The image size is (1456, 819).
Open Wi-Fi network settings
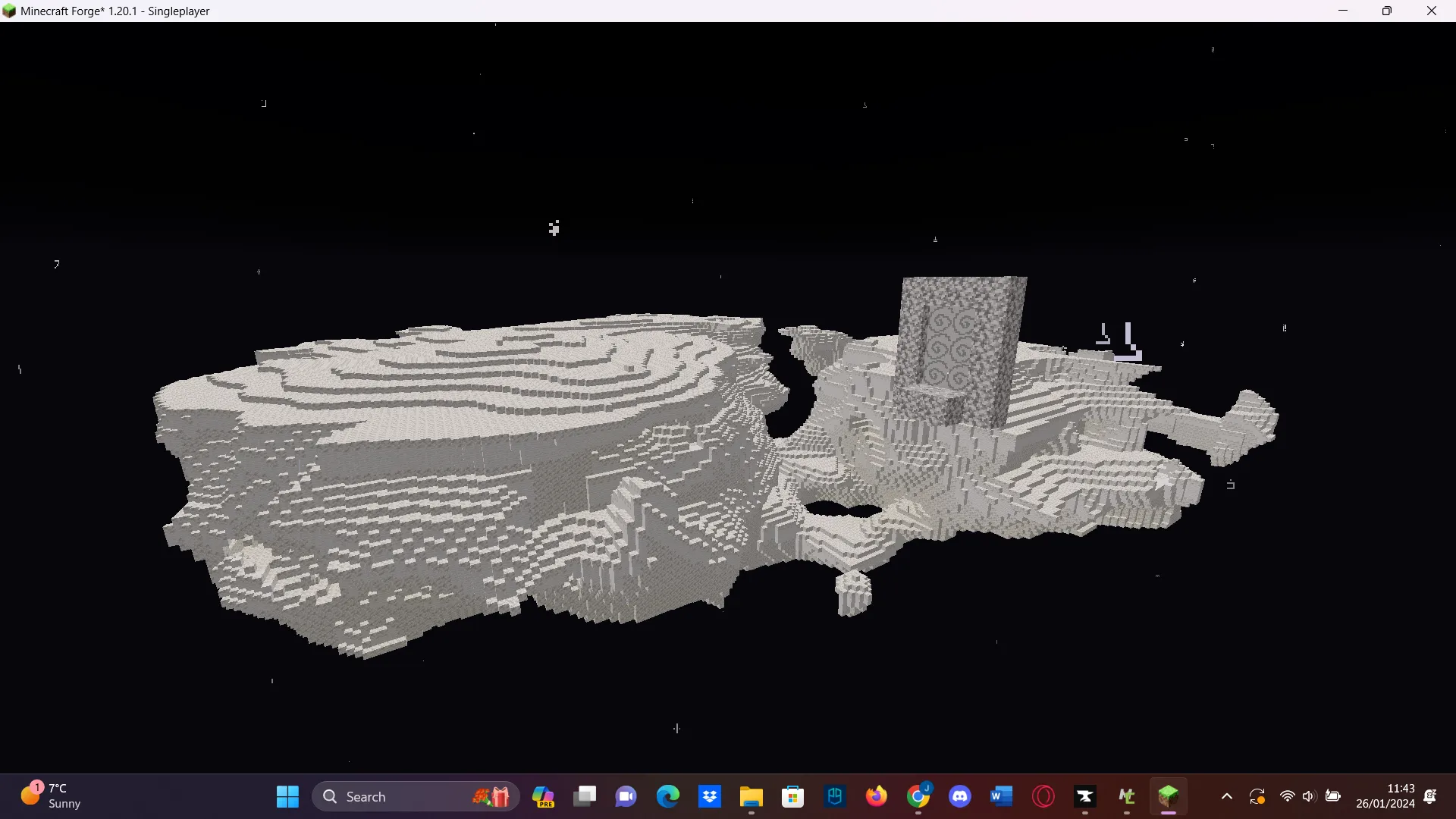(1287, 796)
